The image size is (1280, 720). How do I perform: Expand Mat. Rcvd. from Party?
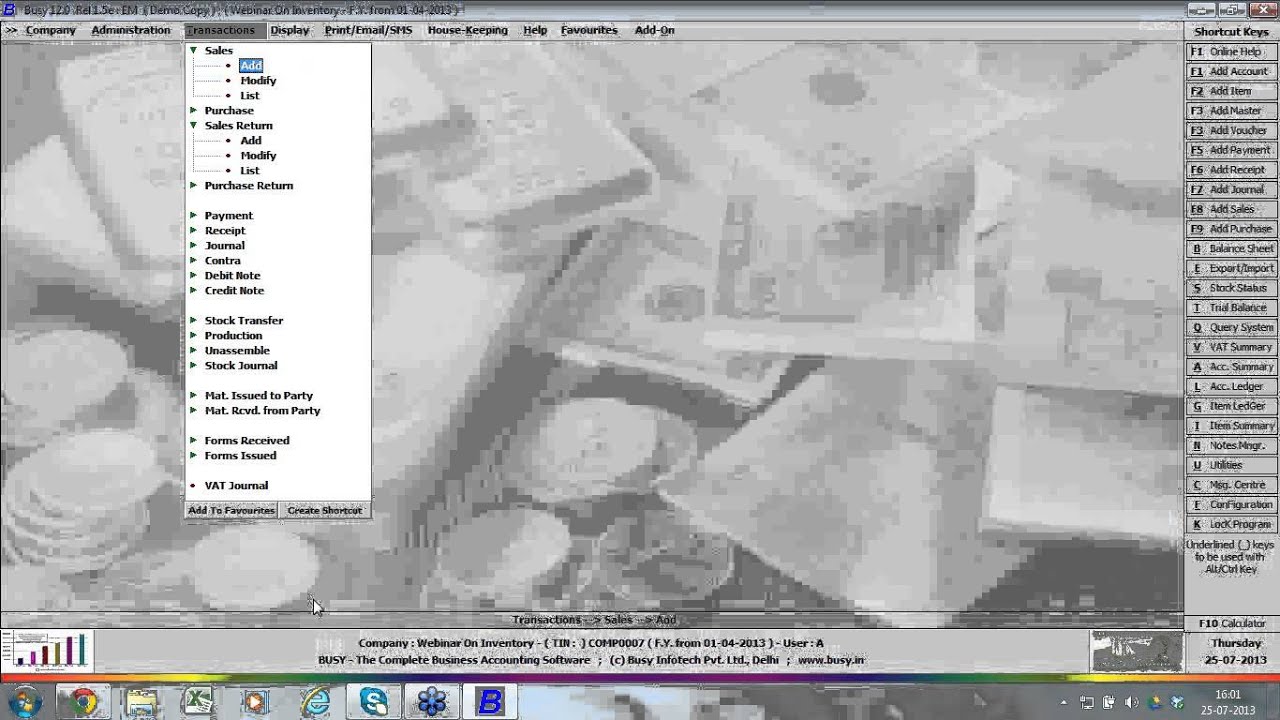(193, 410)
